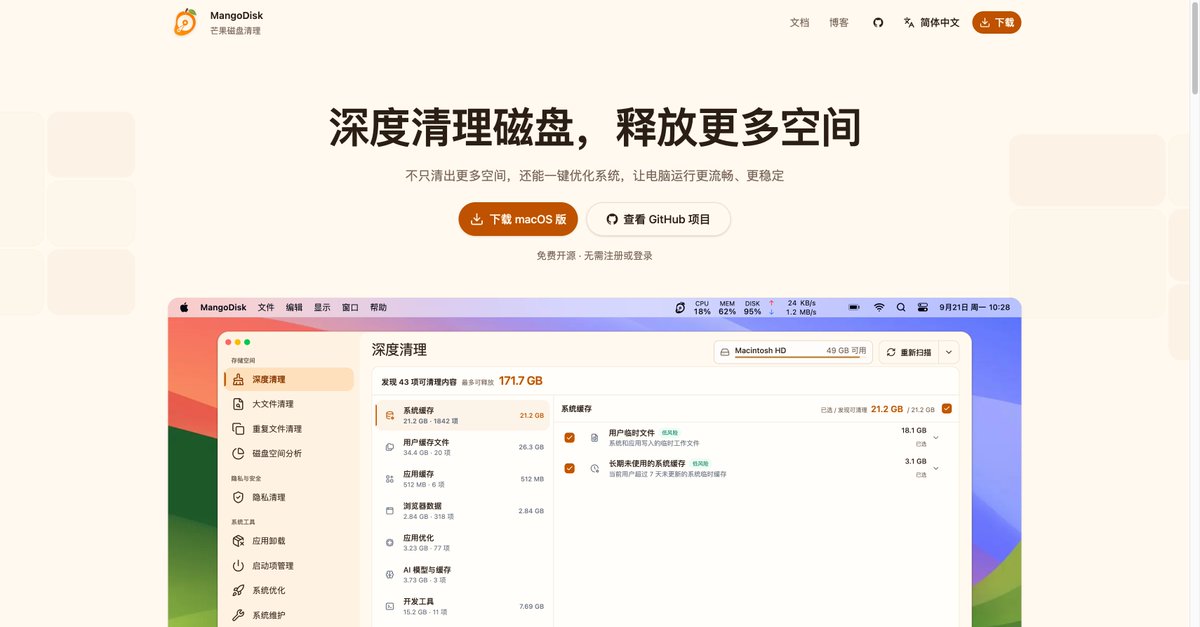1200x627 pixels.
Task: Open the 文档 navigation link
Action: pos(799,22)
